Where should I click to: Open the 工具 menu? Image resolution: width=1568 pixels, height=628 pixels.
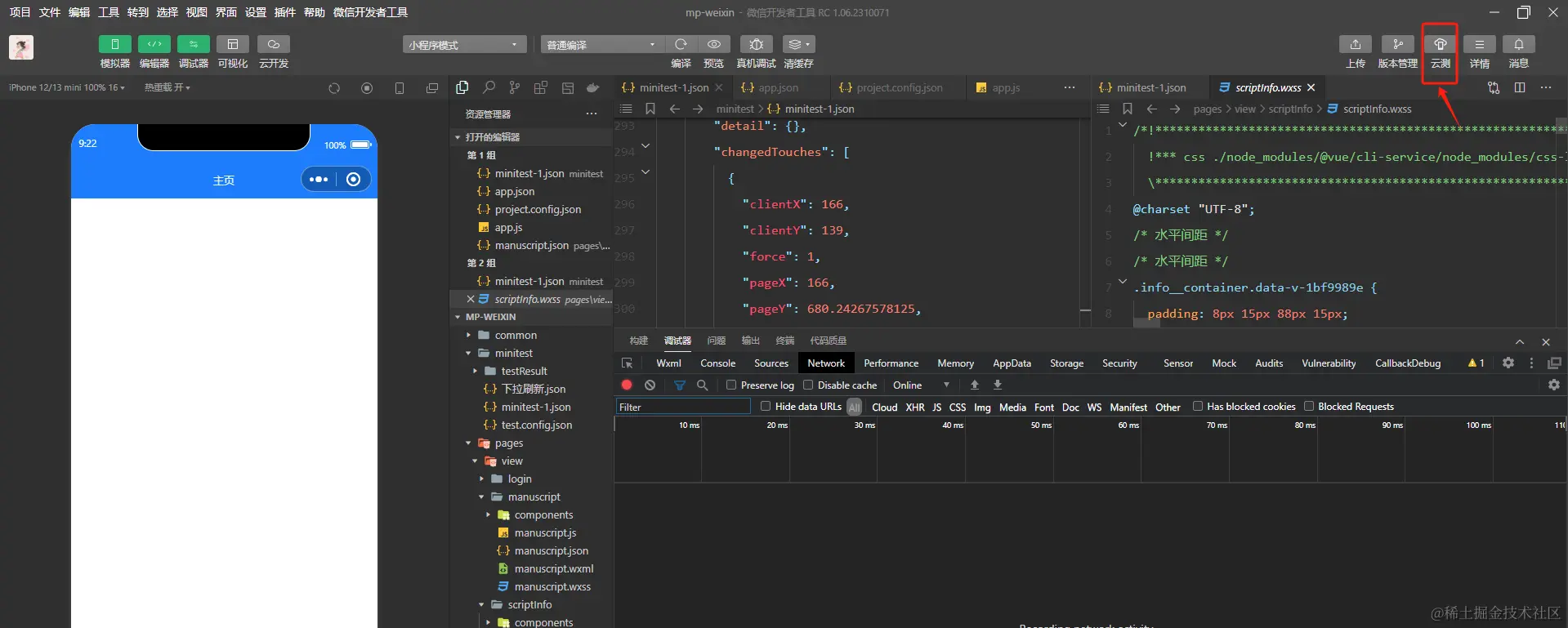click(109, 12)
